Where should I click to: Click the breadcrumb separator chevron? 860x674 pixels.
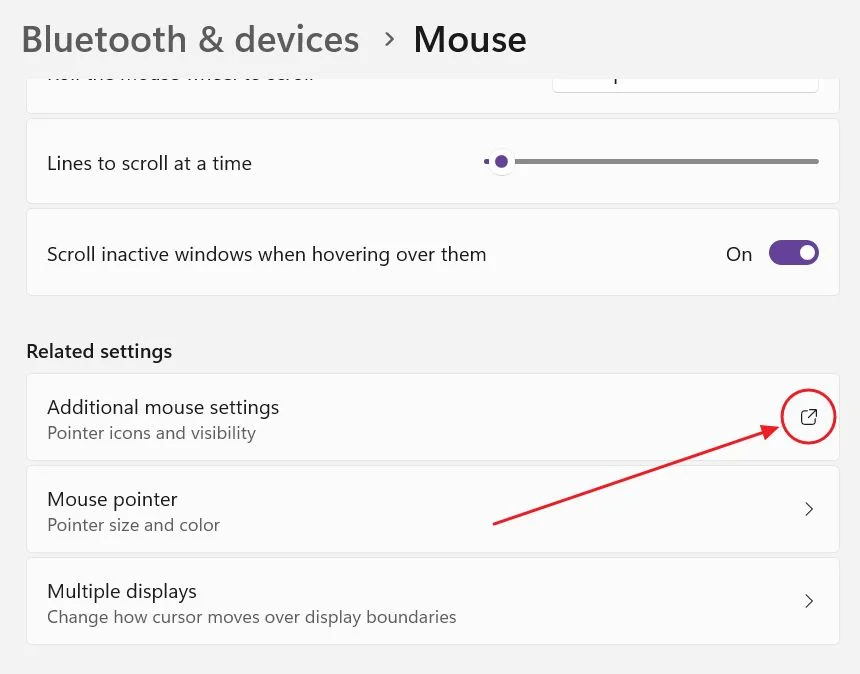tap(389, 39)
